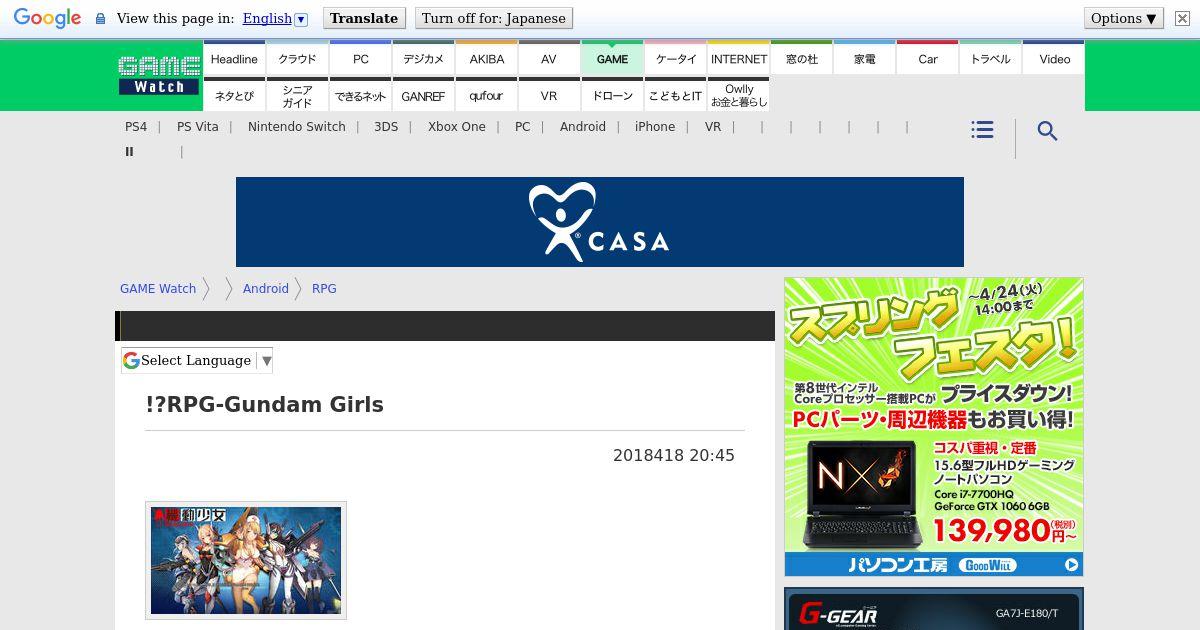Go to PS4 category link
The height and width of the screenshot is (630, 1200).
point(136,127)
